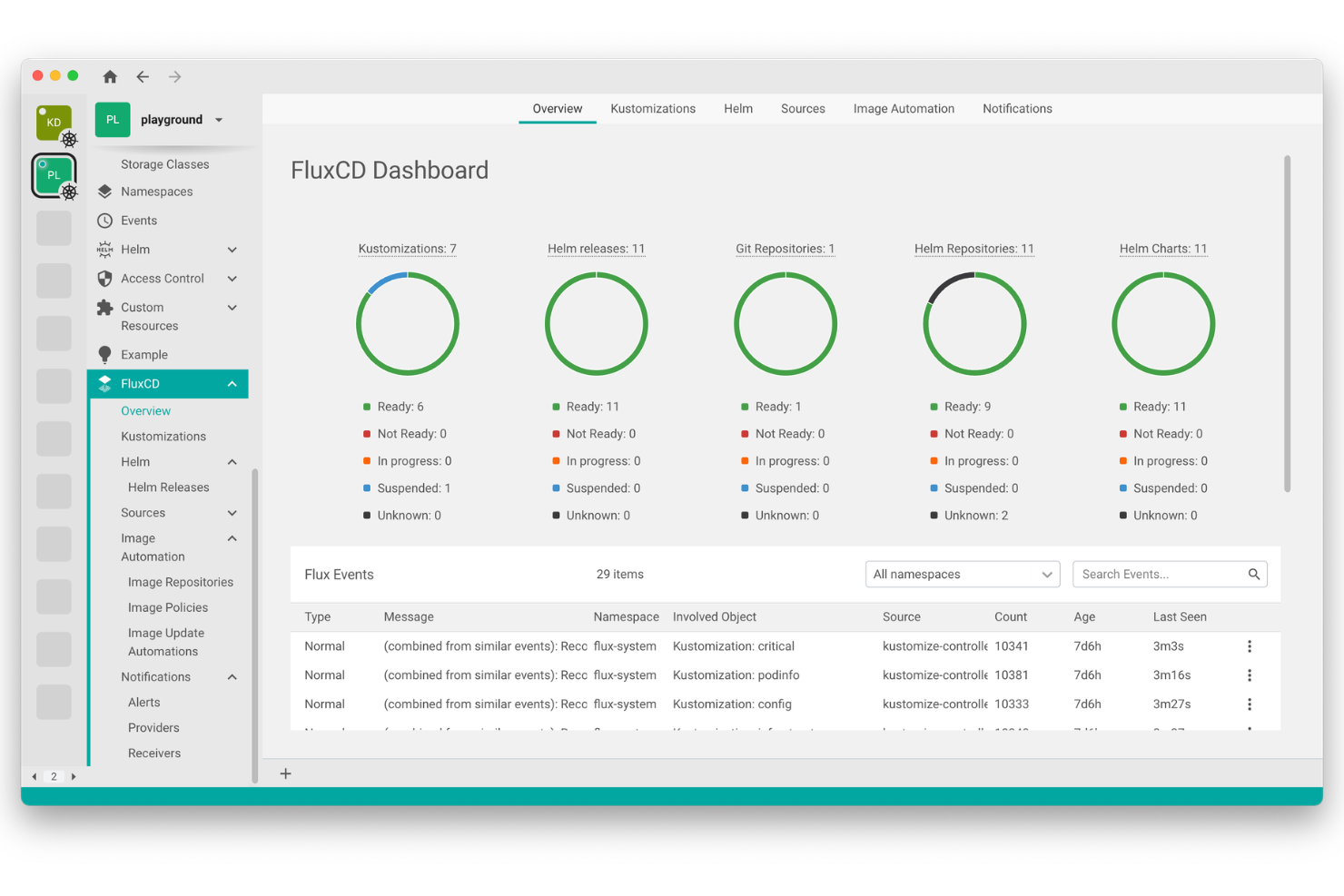This screenshot has height=896, width=1344.
Task: Open the Helm Repositories: 11 chart link
Action: (974, 249)
